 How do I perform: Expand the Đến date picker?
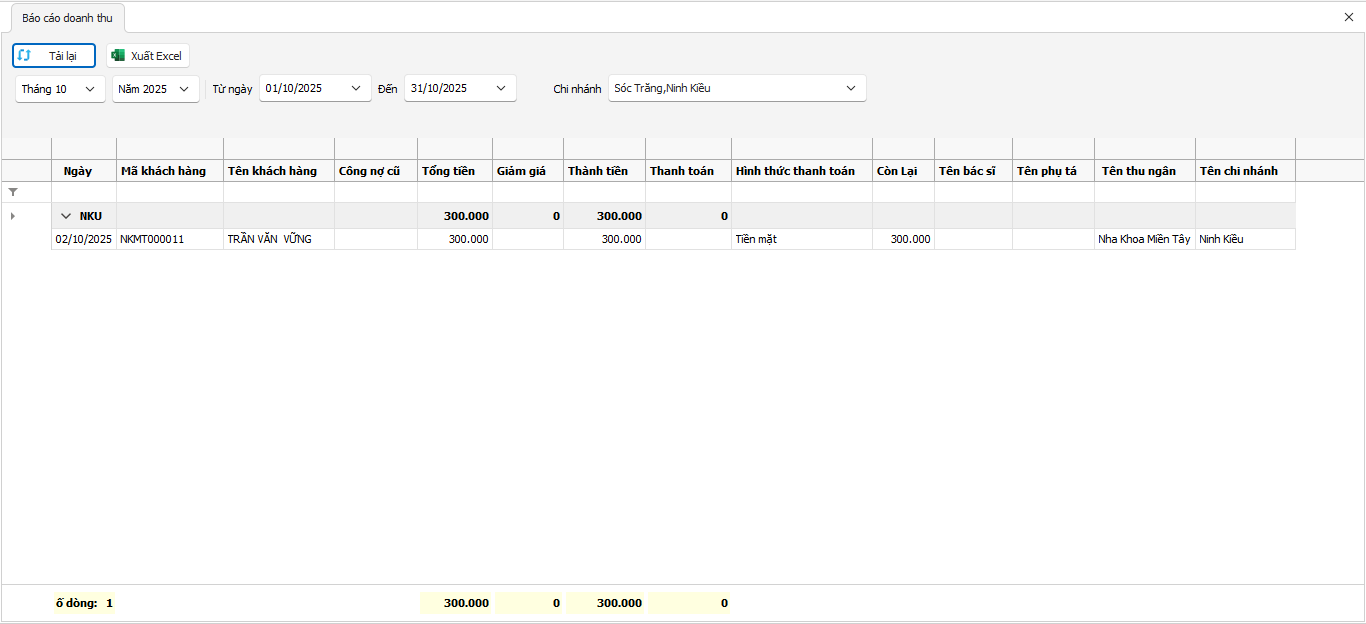pos(501,89)
